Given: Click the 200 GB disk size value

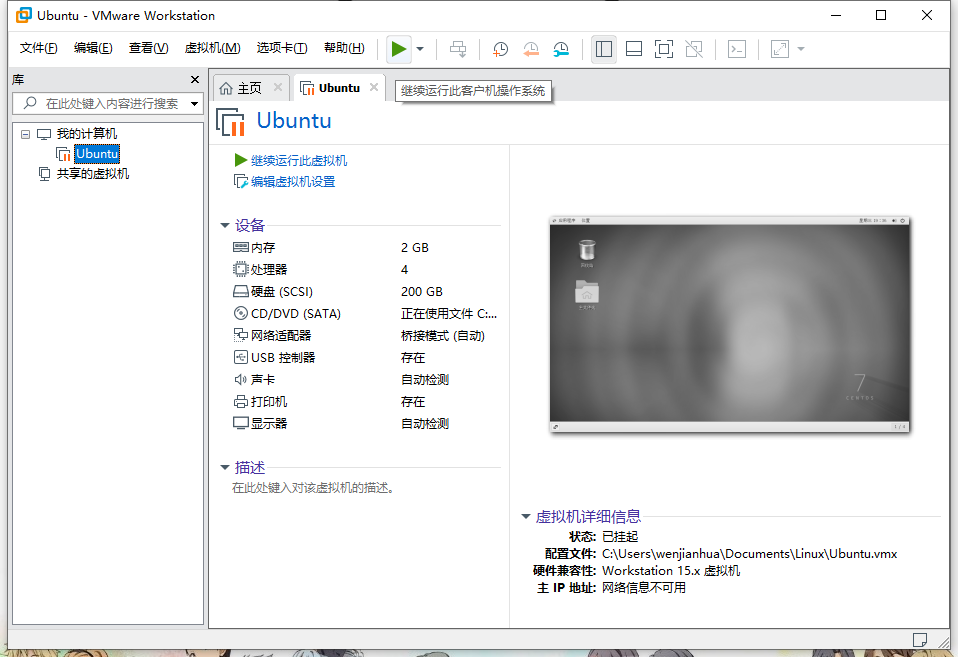Looking at the screenshot, I should (422, 292).
